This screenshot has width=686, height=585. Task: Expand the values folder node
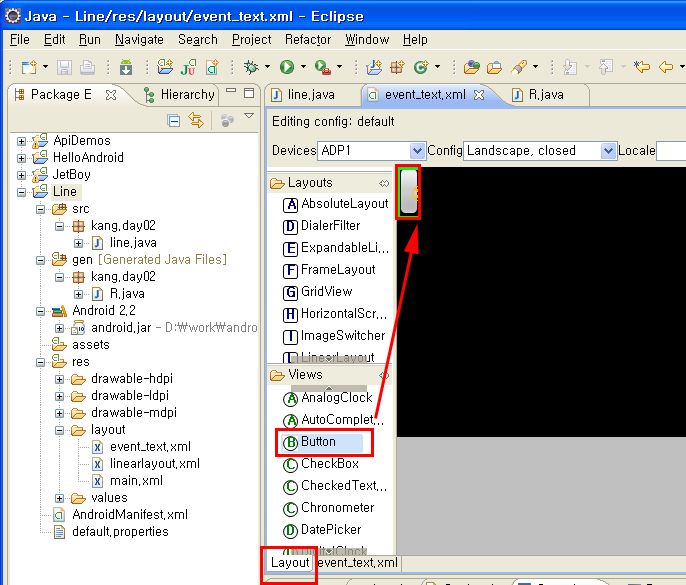click(60, 498)
